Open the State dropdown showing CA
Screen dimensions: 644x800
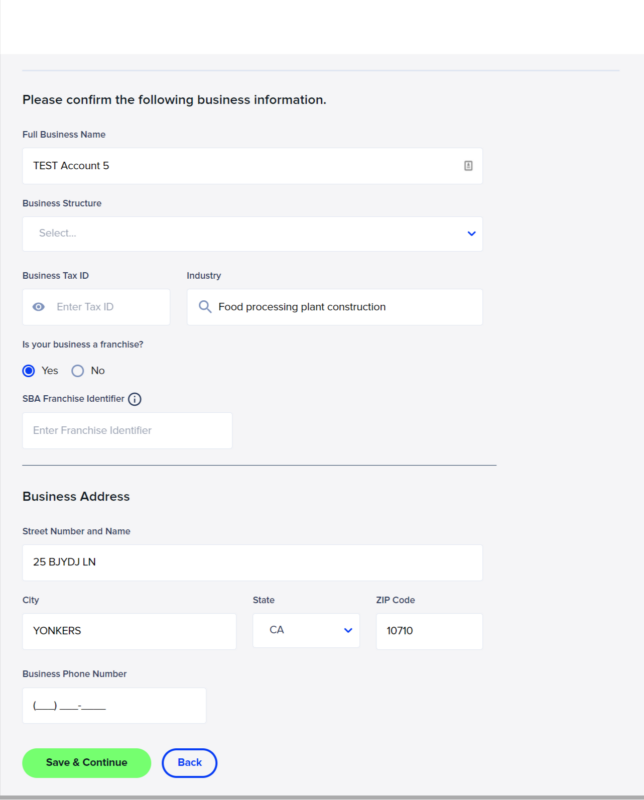(306, 631)
